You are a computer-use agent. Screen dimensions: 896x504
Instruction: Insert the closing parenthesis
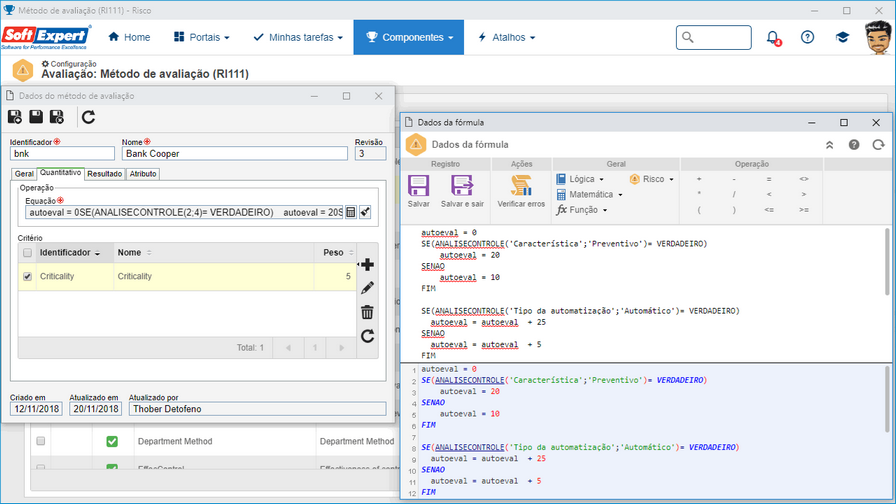(x=734, y=210)
